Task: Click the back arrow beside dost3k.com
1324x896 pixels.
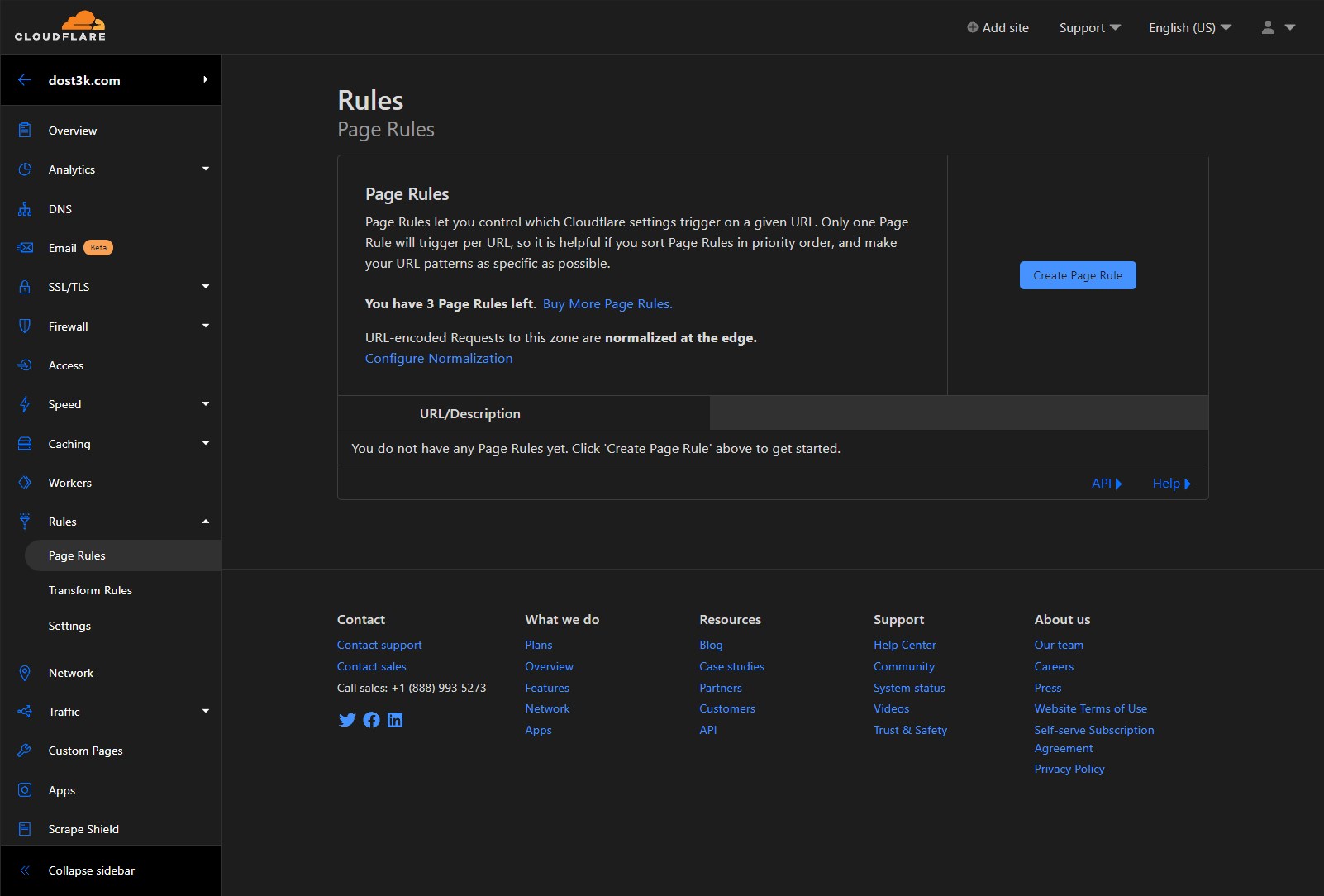Action: (25, 80)
